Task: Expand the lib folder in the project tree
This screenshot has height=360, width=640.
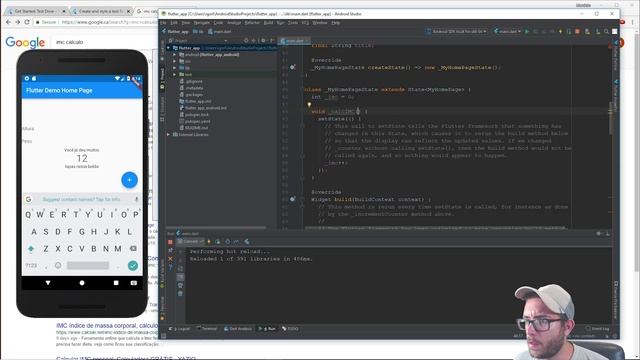Action: 174,68
